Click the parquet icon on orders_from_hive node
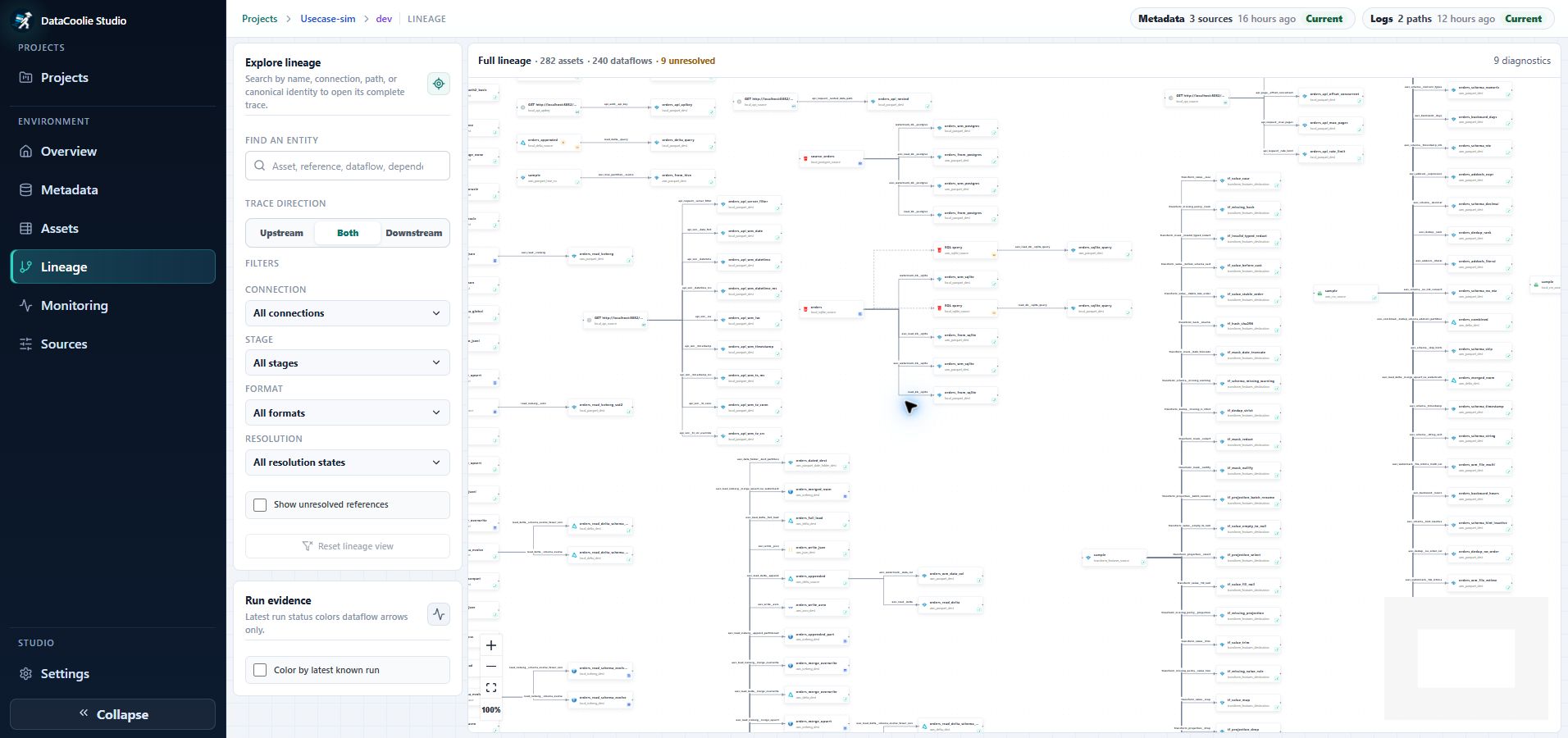The image size is (1568, 738). (656, 177)
